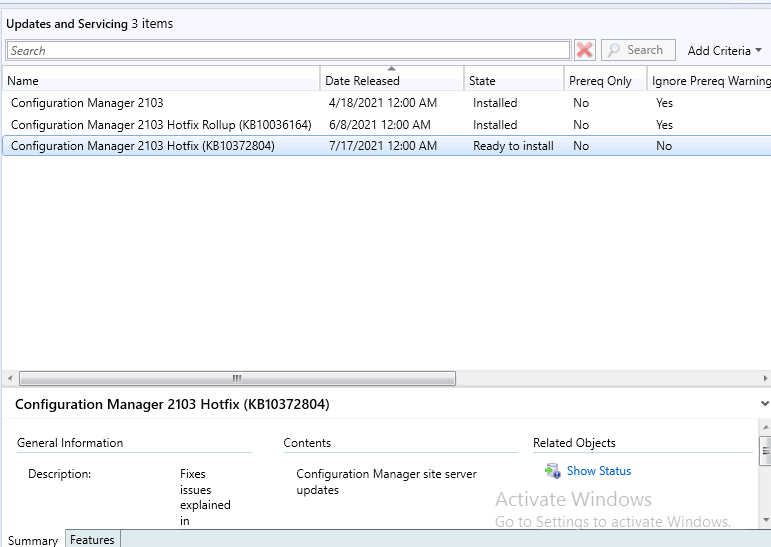Sort by the Name column header
The height and width of the screenshot is (547, 771).
[x=161, y=81]
